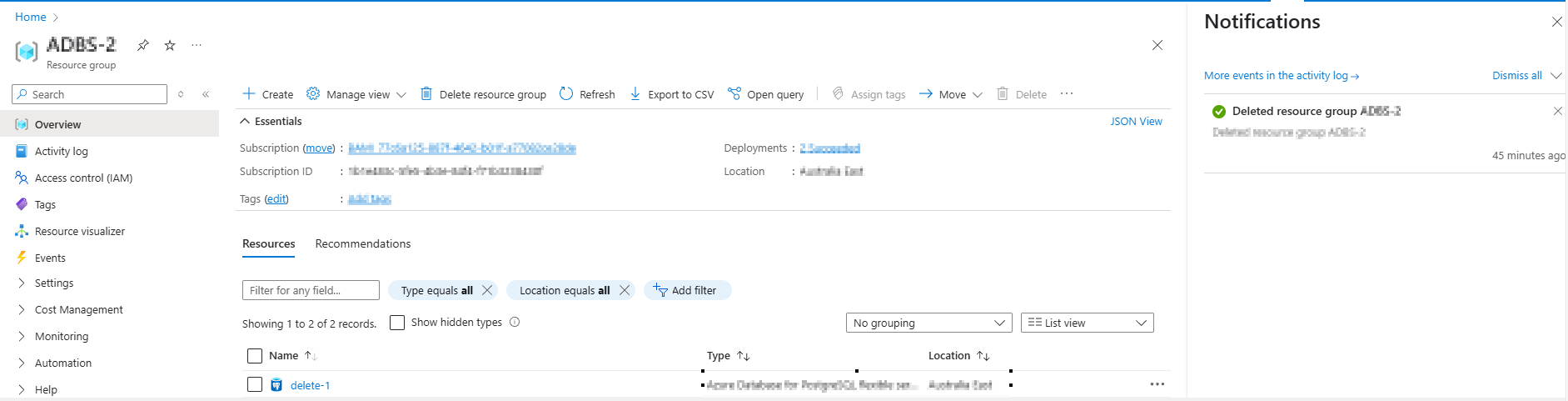The image size is (1568, 401).
Task: Check the delete-1 row checkbox
Action: tap(255, 384)
